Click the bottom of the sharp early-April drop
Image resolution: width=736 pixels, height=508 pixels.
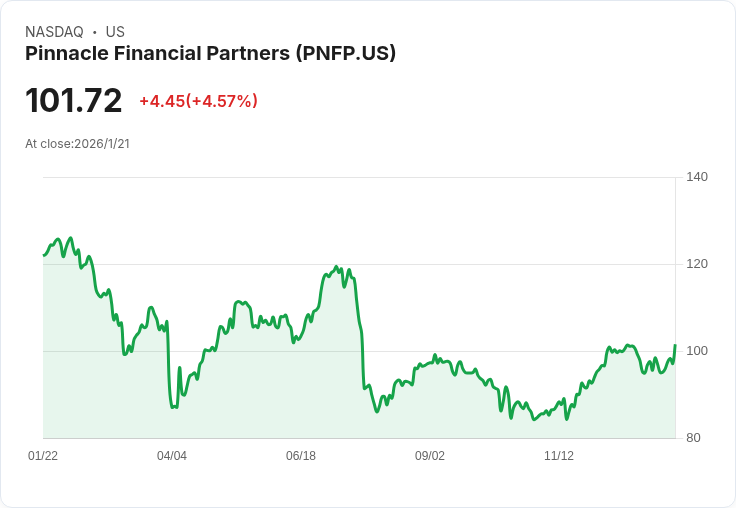tap(172, 407)
